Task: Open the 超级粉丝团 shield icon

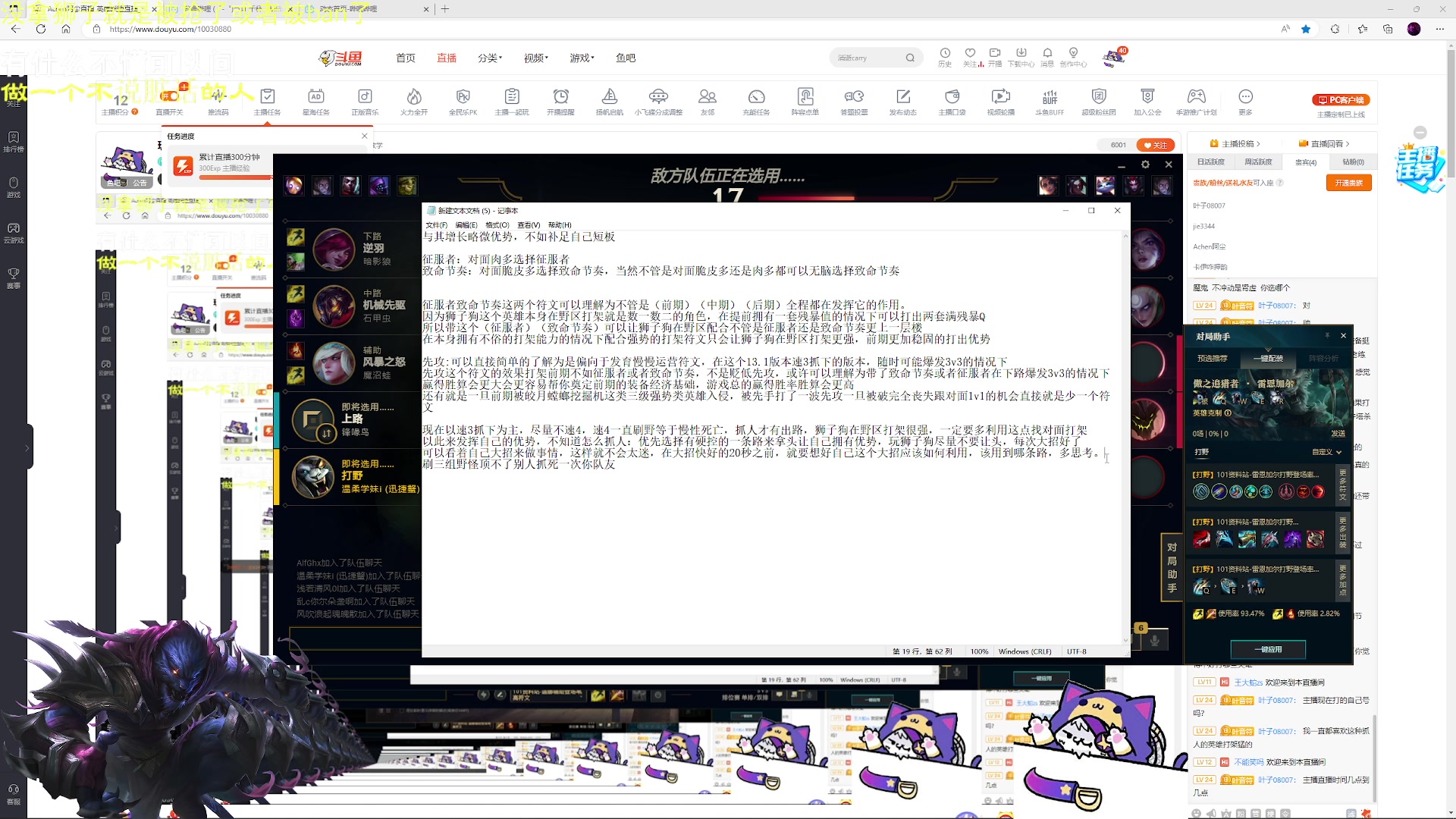Action: point(1099,101)
